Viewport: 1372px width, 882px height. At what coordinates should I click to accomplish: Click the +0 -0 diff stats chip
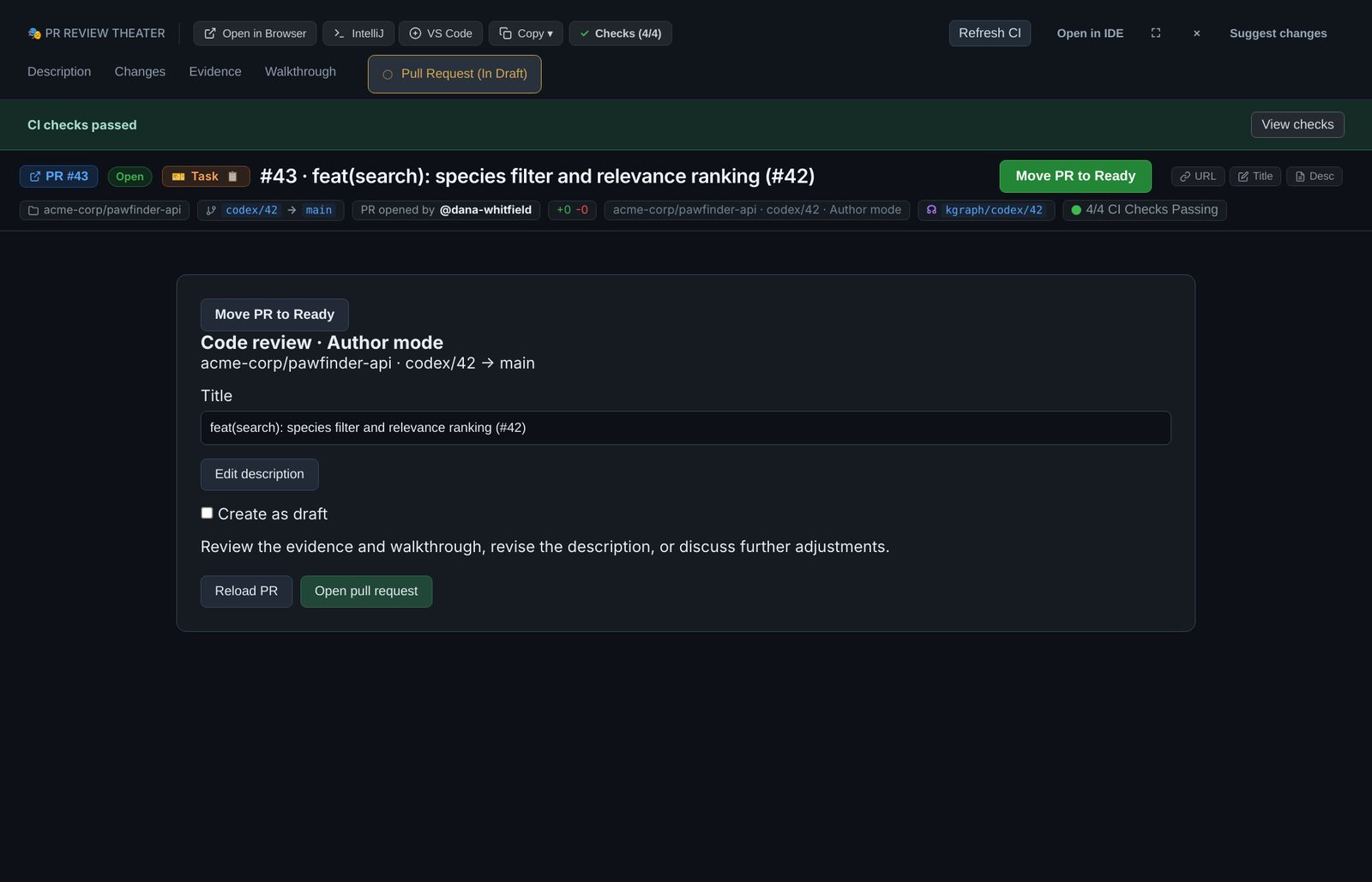(572, 210)
